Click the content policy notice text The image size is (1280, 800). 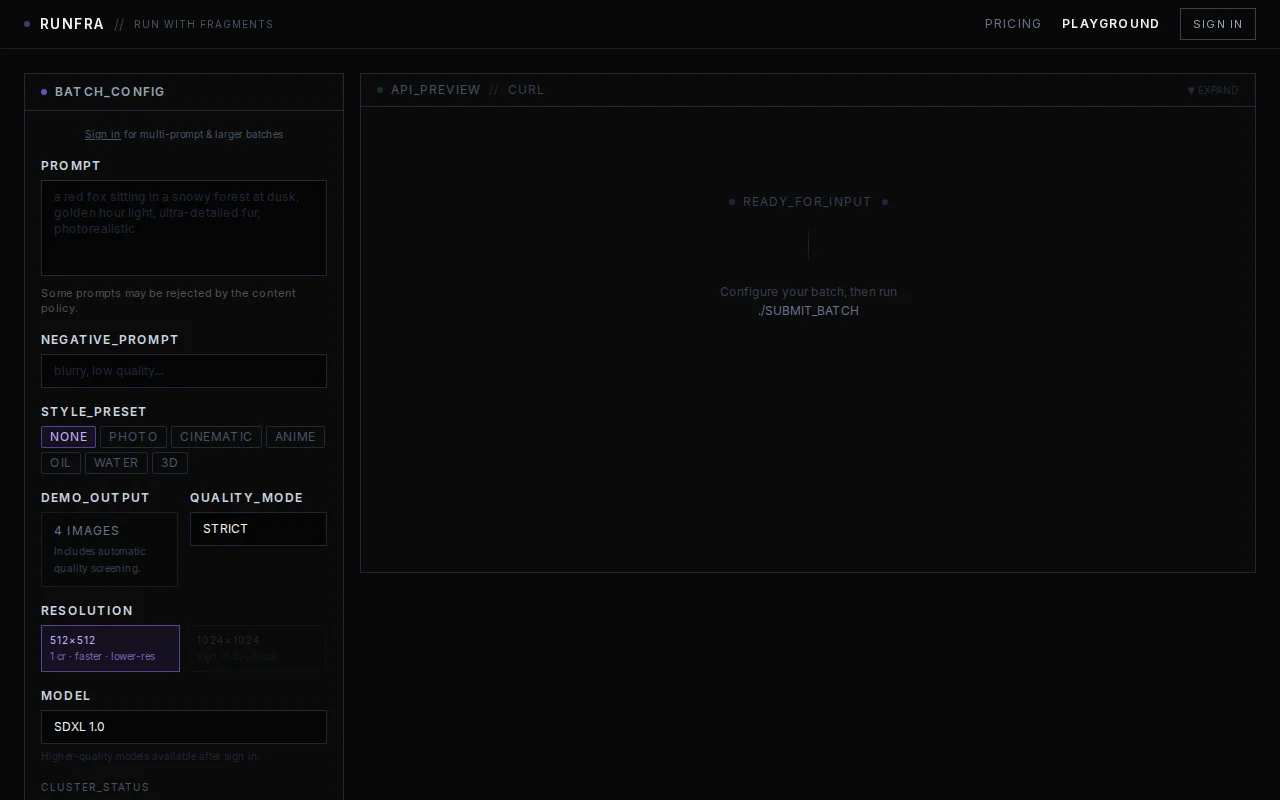tap(168, 300)
